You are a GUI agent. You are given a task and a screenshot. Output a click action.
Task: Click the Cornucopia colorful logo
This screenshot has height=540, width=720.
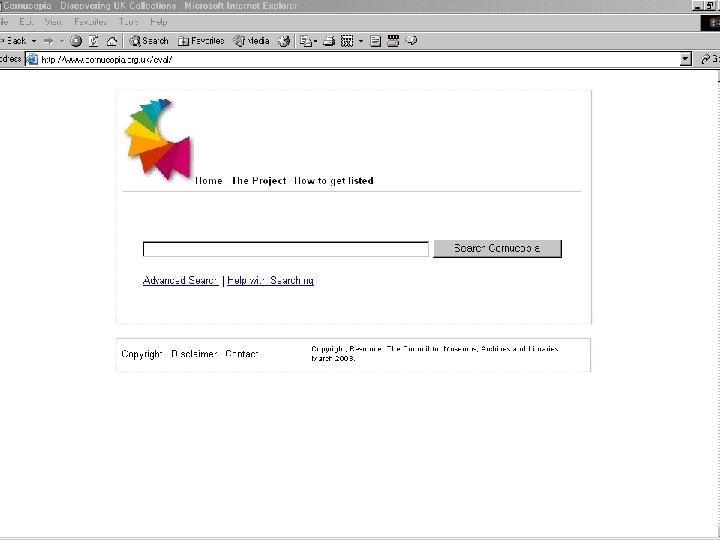click(158, 139)
